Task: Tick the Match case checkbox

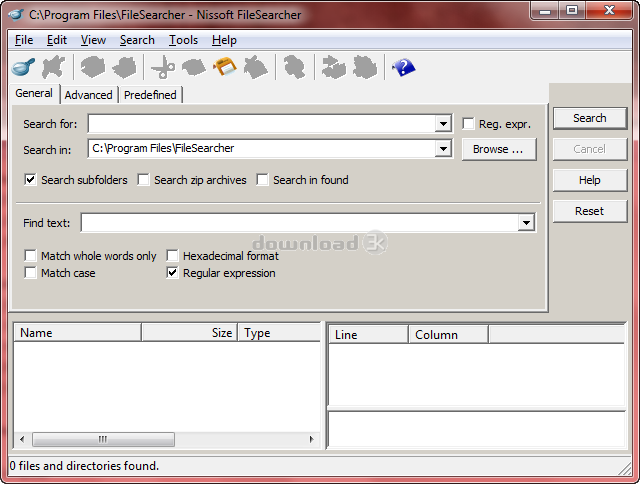Action: (31, 273)
